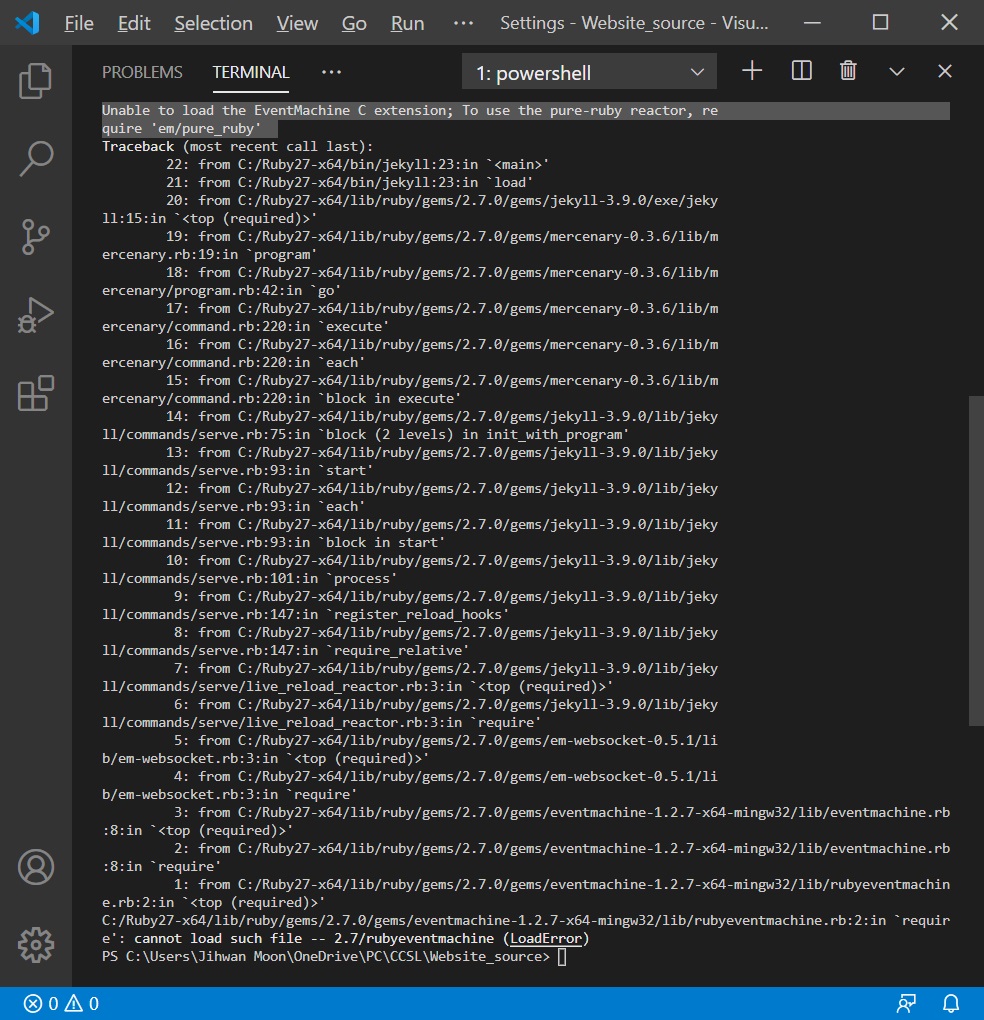
Task: Click the terminal scrollbar thumb
Action: coord(976,560)
